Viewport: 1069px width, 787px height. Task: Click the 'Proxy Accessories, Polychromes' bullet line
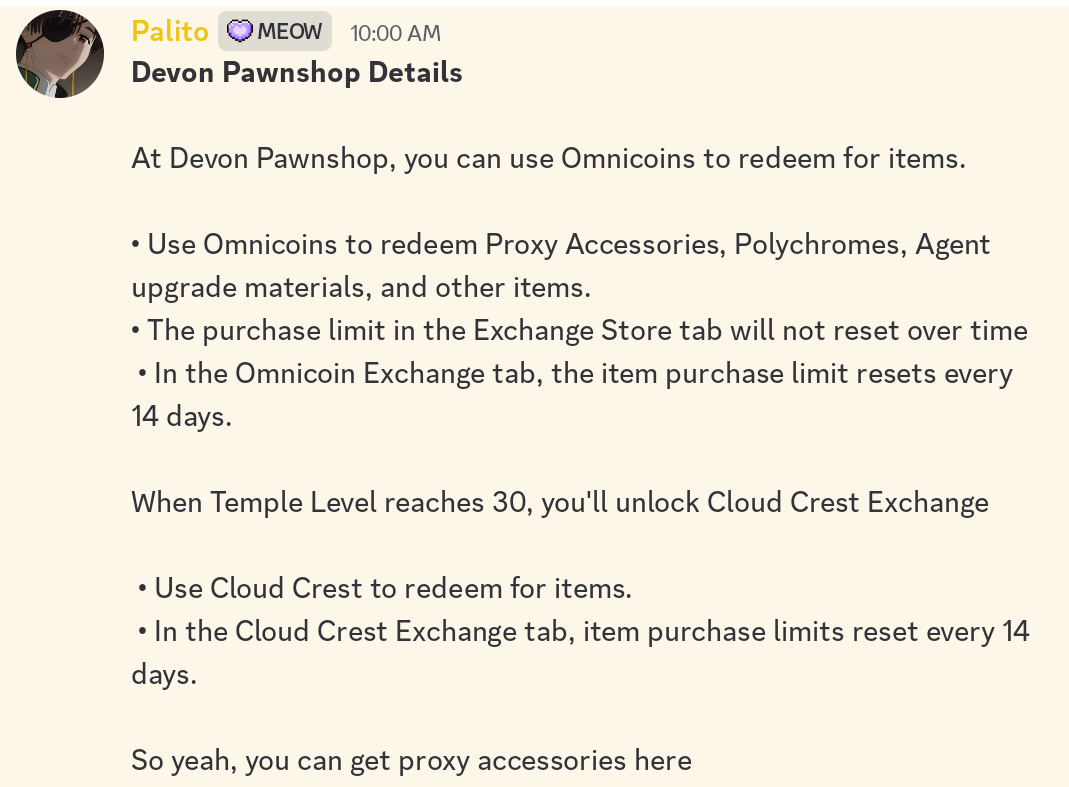(x=560, y=244)
